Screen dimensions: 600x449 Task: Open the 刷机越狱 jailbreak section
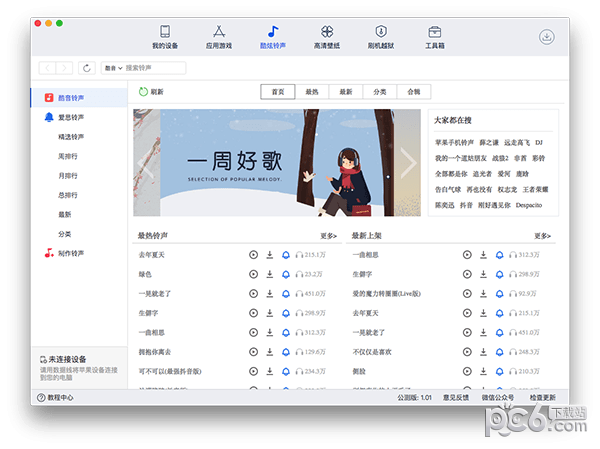click(381, 37)
